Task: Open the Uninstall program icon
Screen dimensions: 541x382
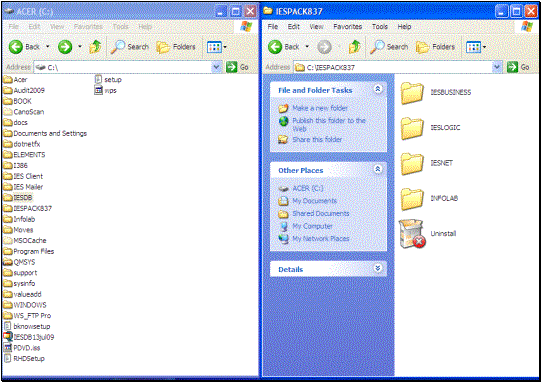Action: [x=412, y=234]
